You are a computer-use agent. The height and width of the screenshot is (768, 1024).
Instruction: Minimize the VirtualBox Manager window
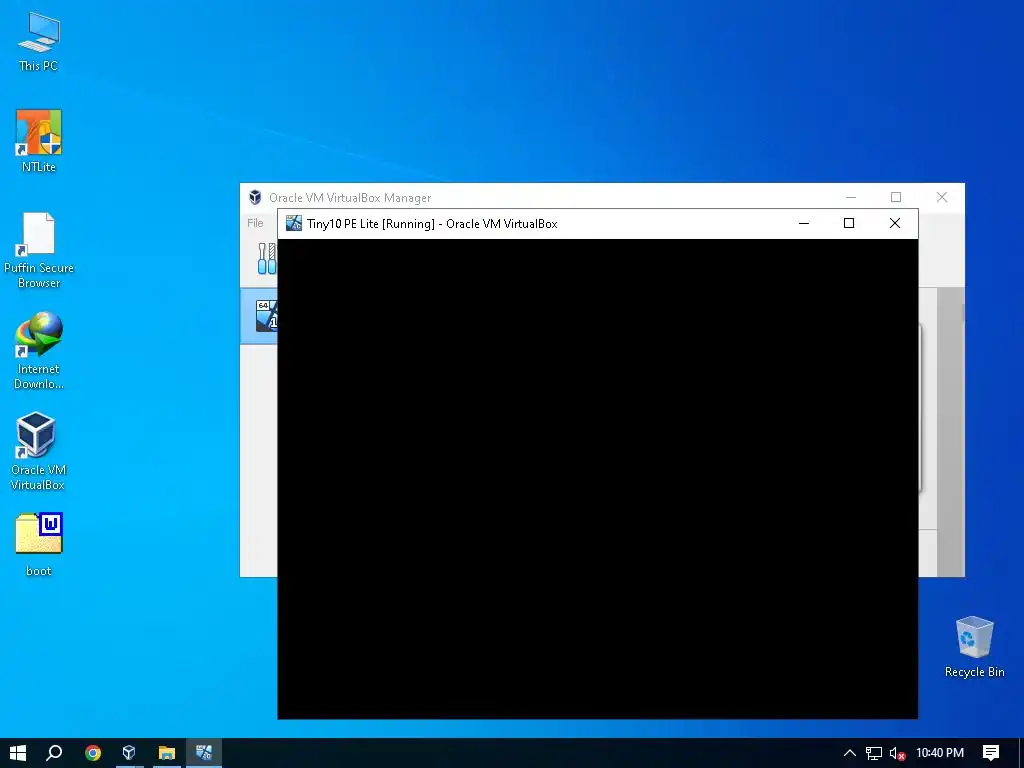[851, 197]
